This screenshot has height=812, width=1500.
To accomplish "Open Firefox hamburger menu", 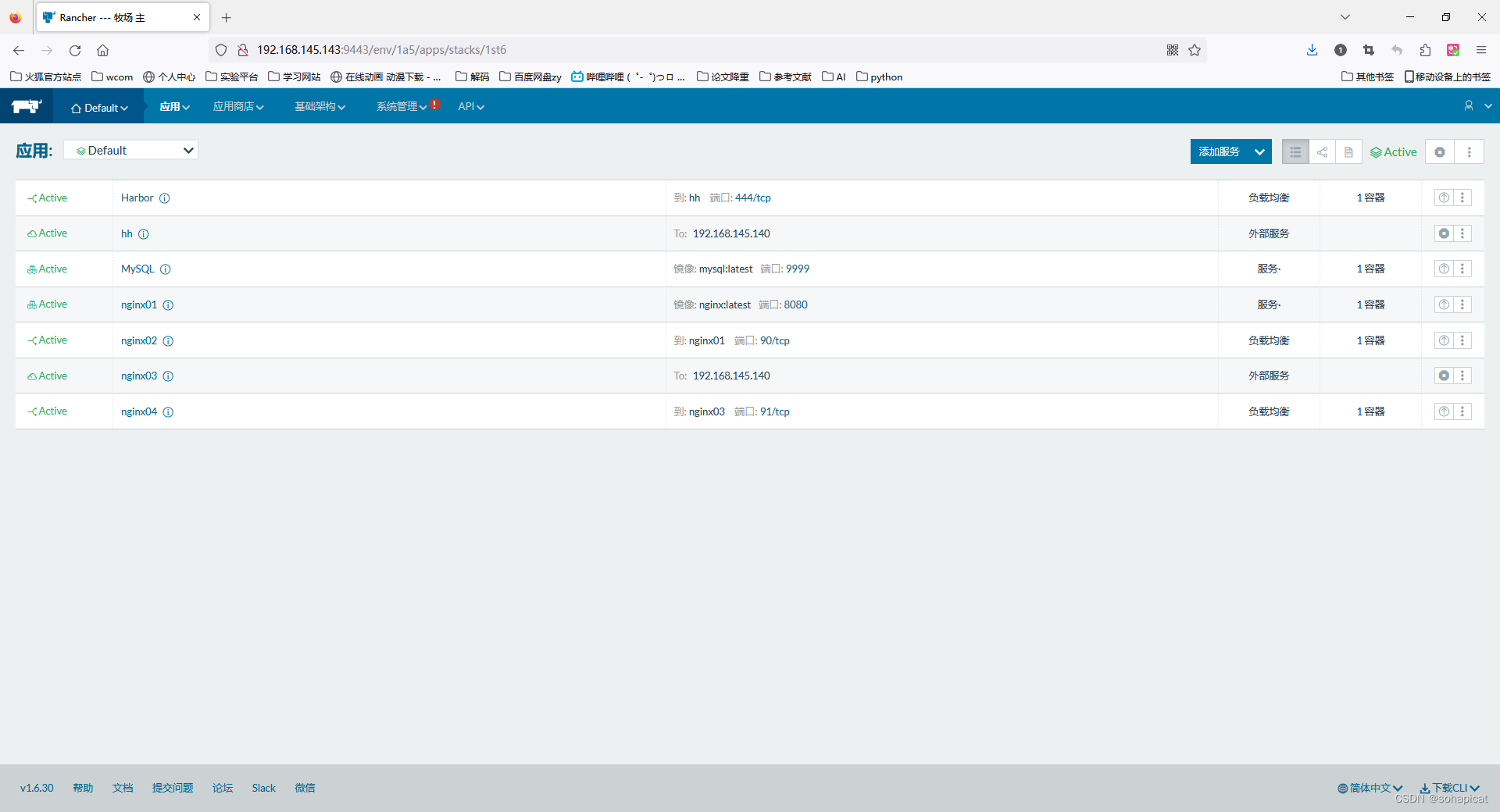I will point(1481,50).
